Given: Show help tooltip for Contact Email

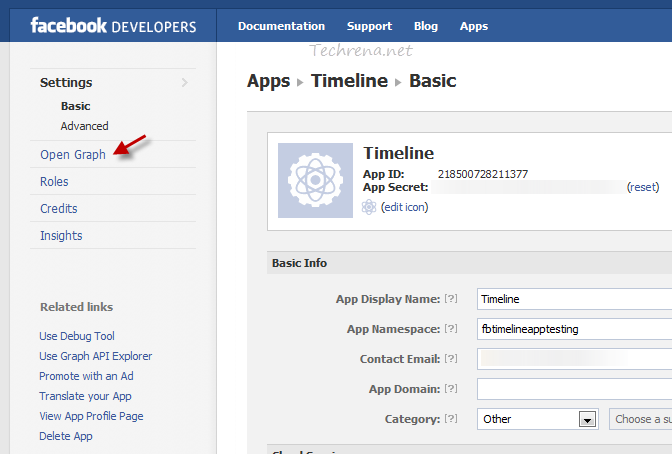Looking at the screenshot, I should pos(451,358).
